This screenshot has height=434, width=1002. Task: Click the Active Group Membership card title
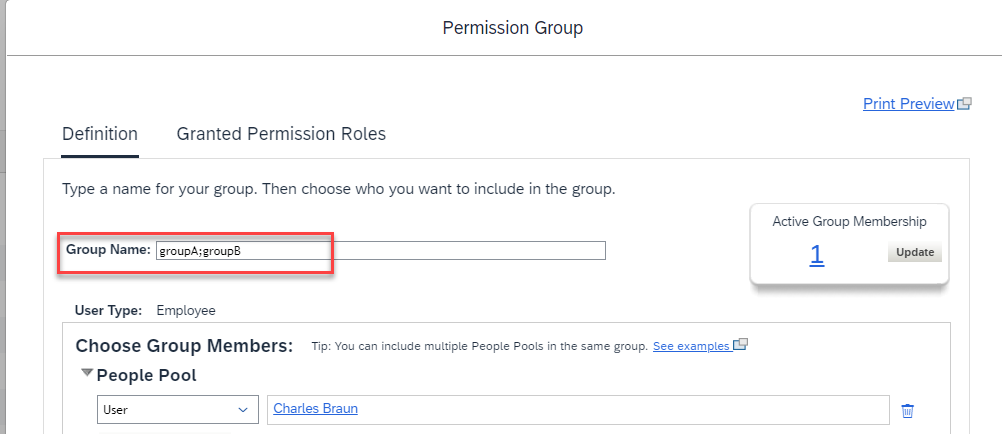point(849,222)
